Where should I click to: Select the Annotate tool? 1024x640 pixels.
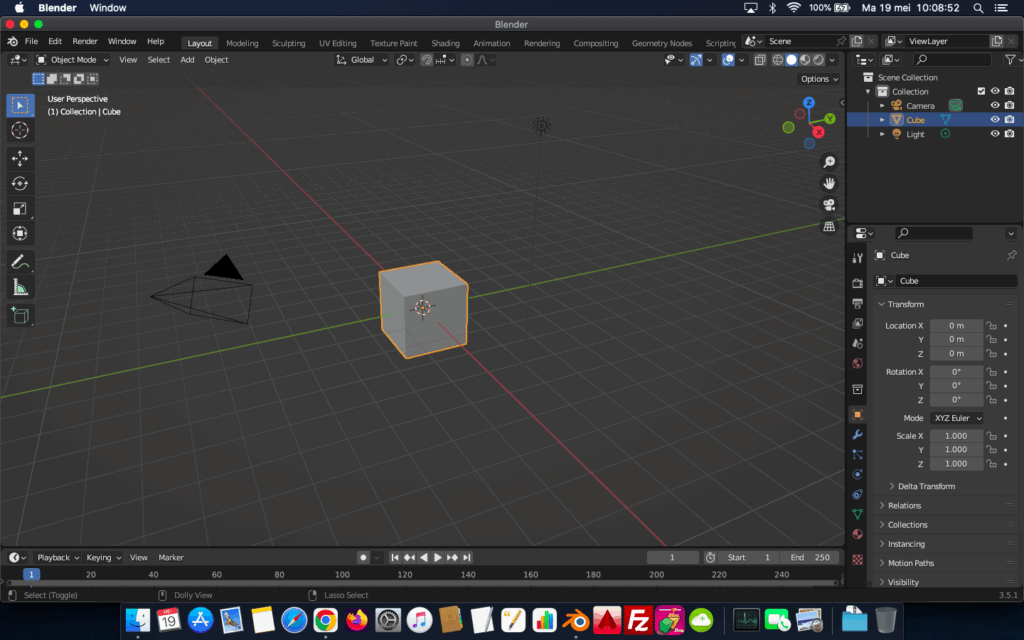pyautogui.click(x=20, y=261)
